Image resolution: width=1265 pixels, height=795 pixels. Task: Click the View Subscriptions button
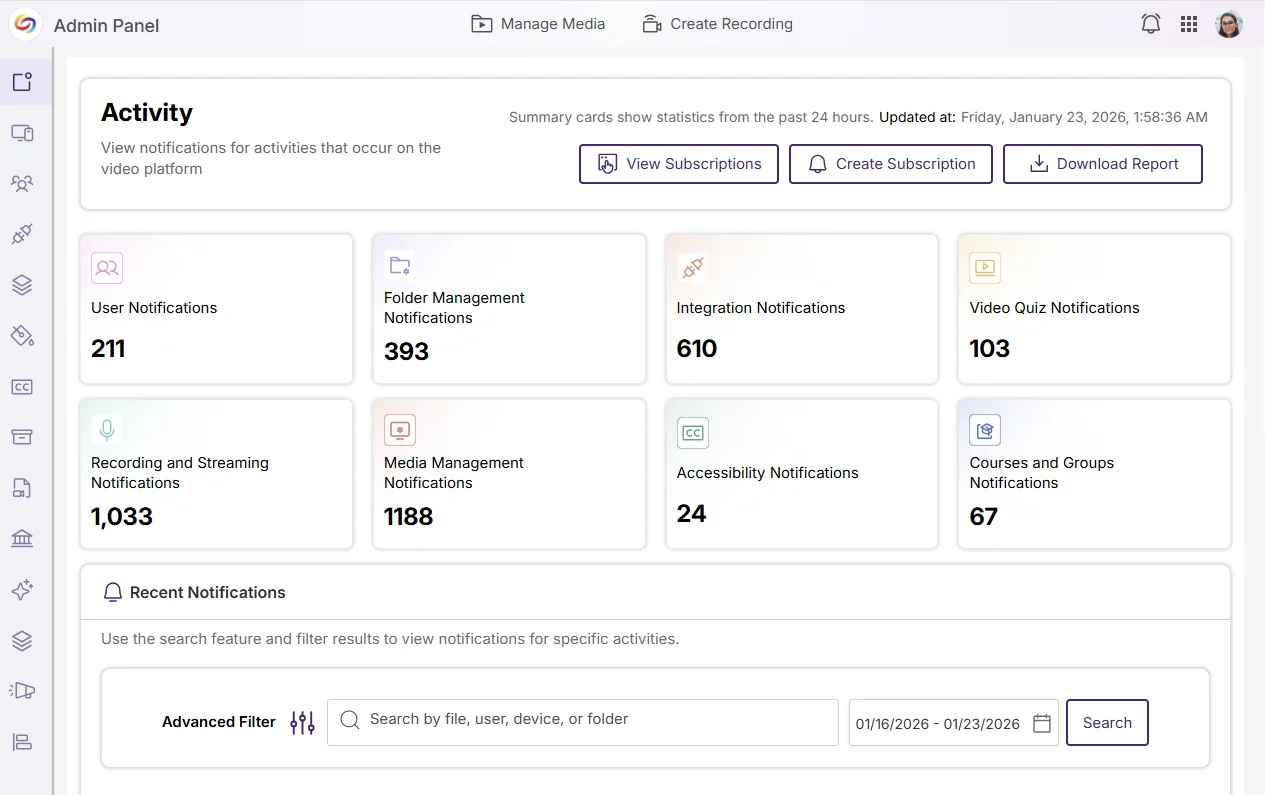678,164
